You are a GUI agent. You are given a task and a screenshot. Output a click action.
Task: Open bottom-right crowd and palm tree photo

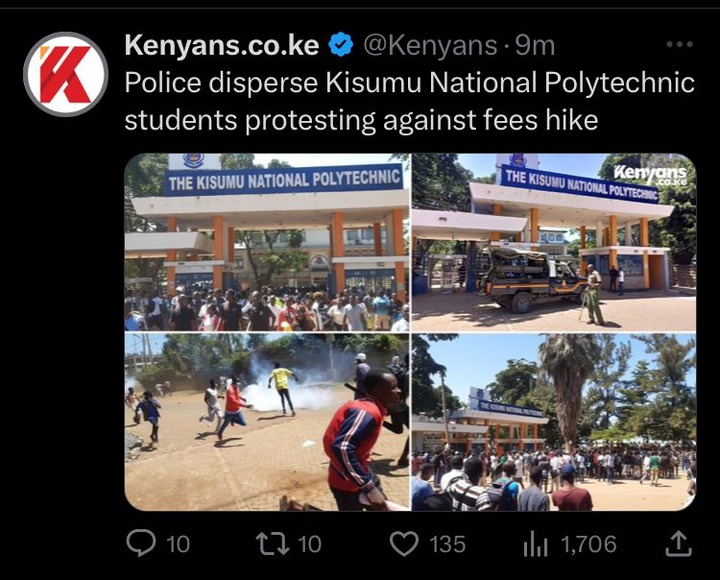pos(554,422)
